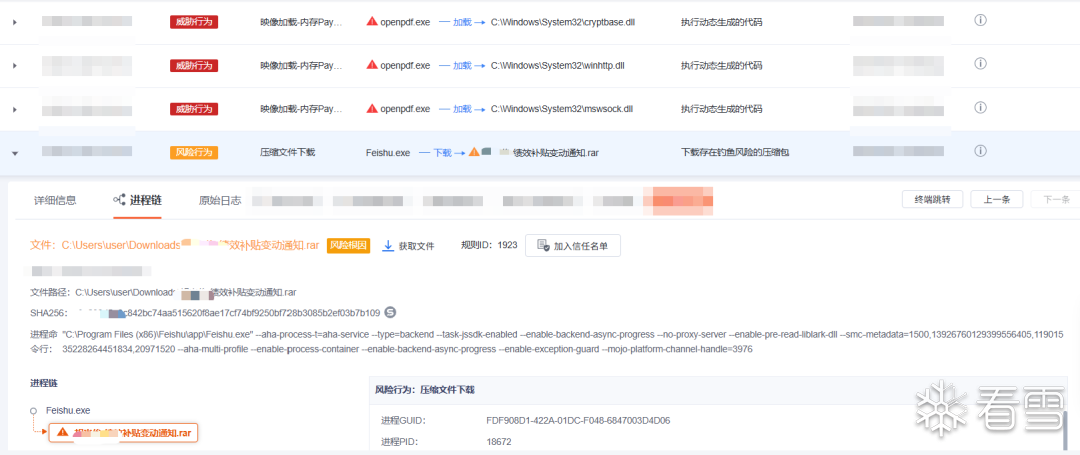Click 压缩文件下载 event type text

pos(287,152)
